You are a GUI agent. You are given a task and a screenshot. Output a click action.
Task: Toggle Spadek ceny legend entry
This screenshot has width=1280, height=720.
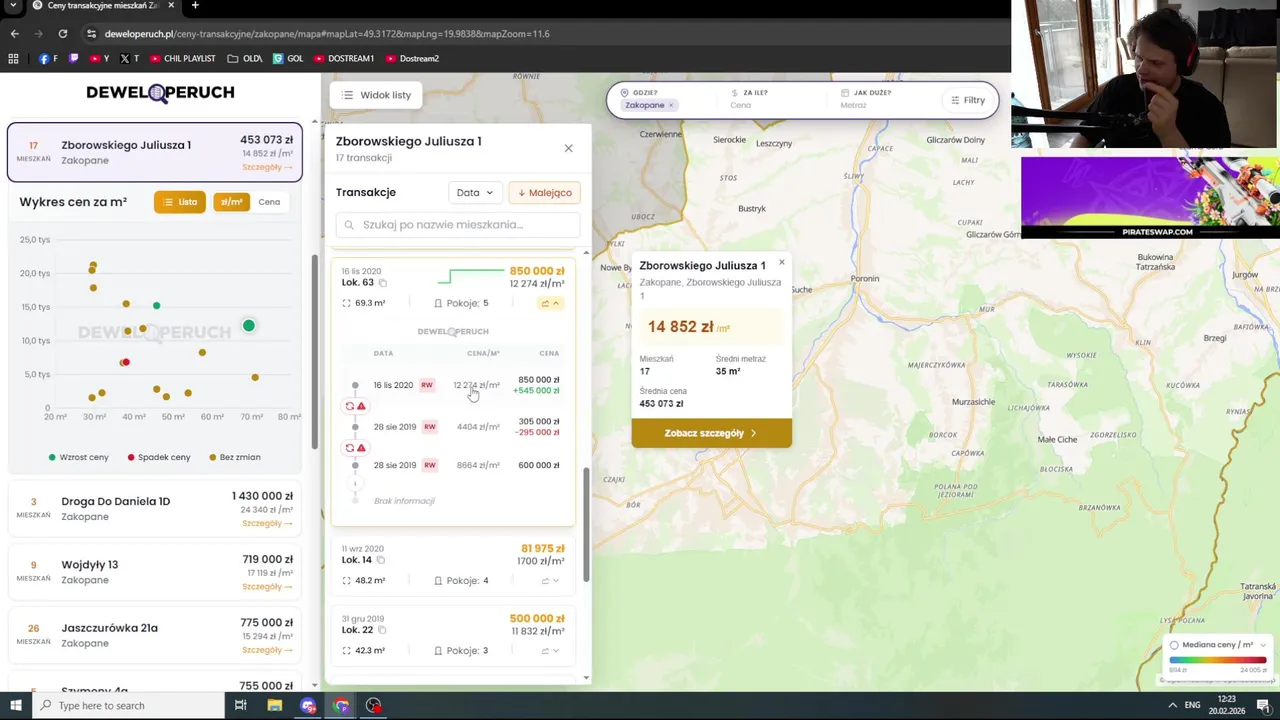pos(159,457)
